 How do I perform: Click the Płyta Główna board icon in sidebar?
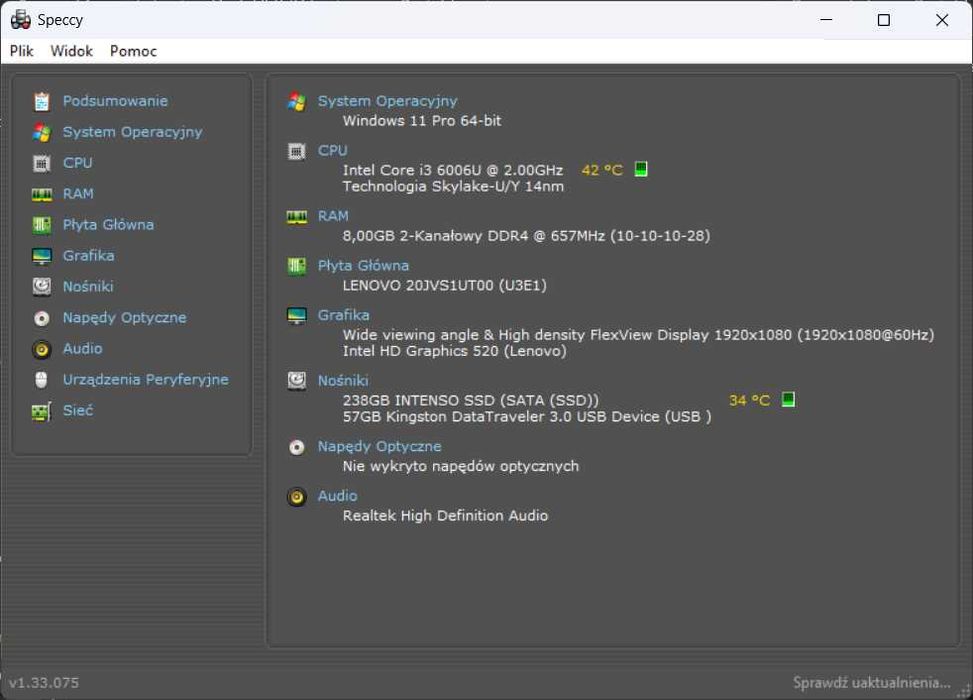pyautogui.click(x=42, y=225)
